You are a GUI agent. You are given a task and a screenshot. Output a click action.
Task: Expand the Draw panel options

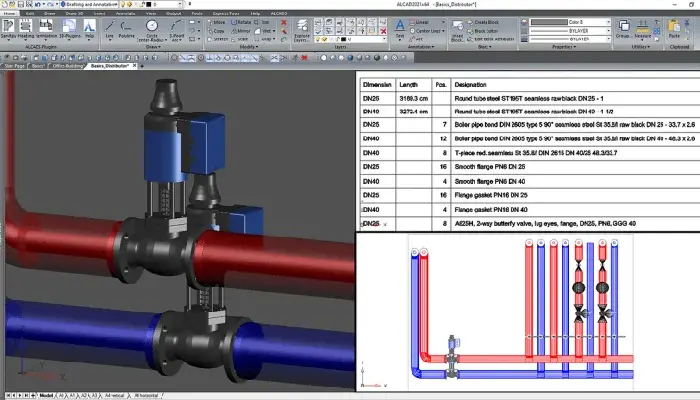153,46
